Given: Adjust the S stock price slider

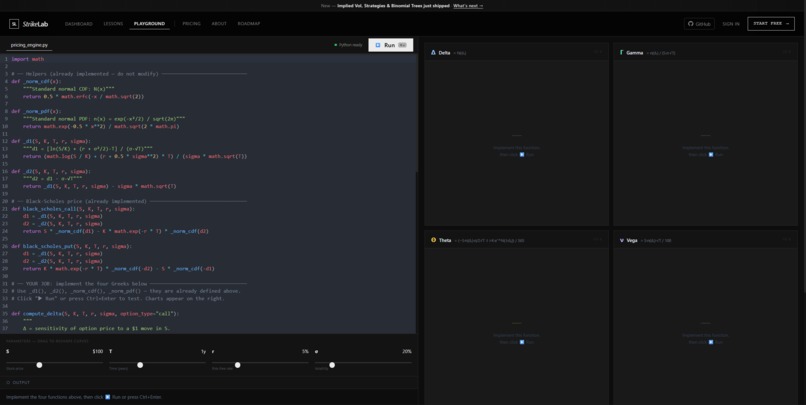Looking at the screenshot, I should [x=54, y=365].
